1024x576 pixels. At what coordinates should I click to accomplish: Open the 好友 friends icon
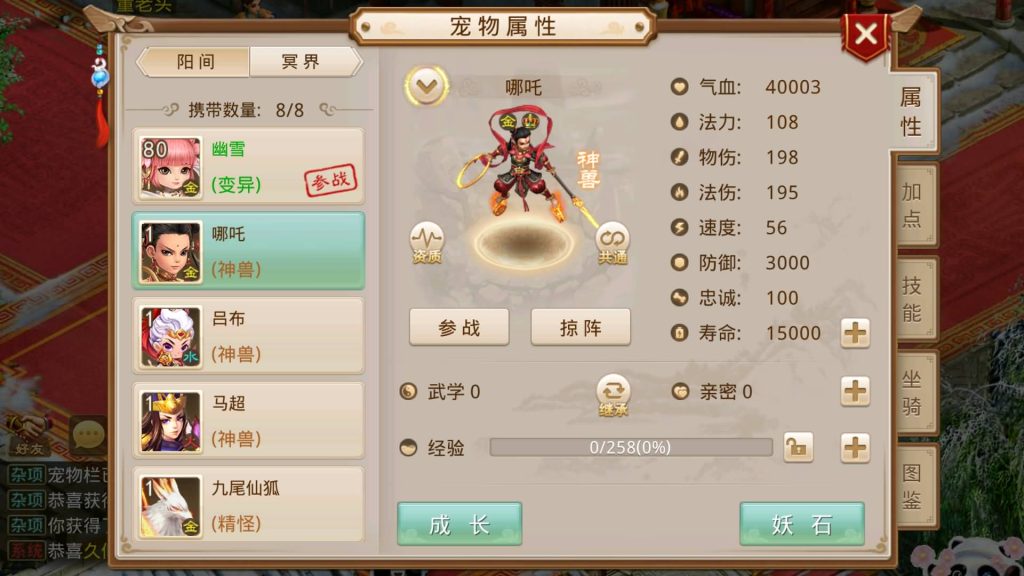[x=29, y=434]
